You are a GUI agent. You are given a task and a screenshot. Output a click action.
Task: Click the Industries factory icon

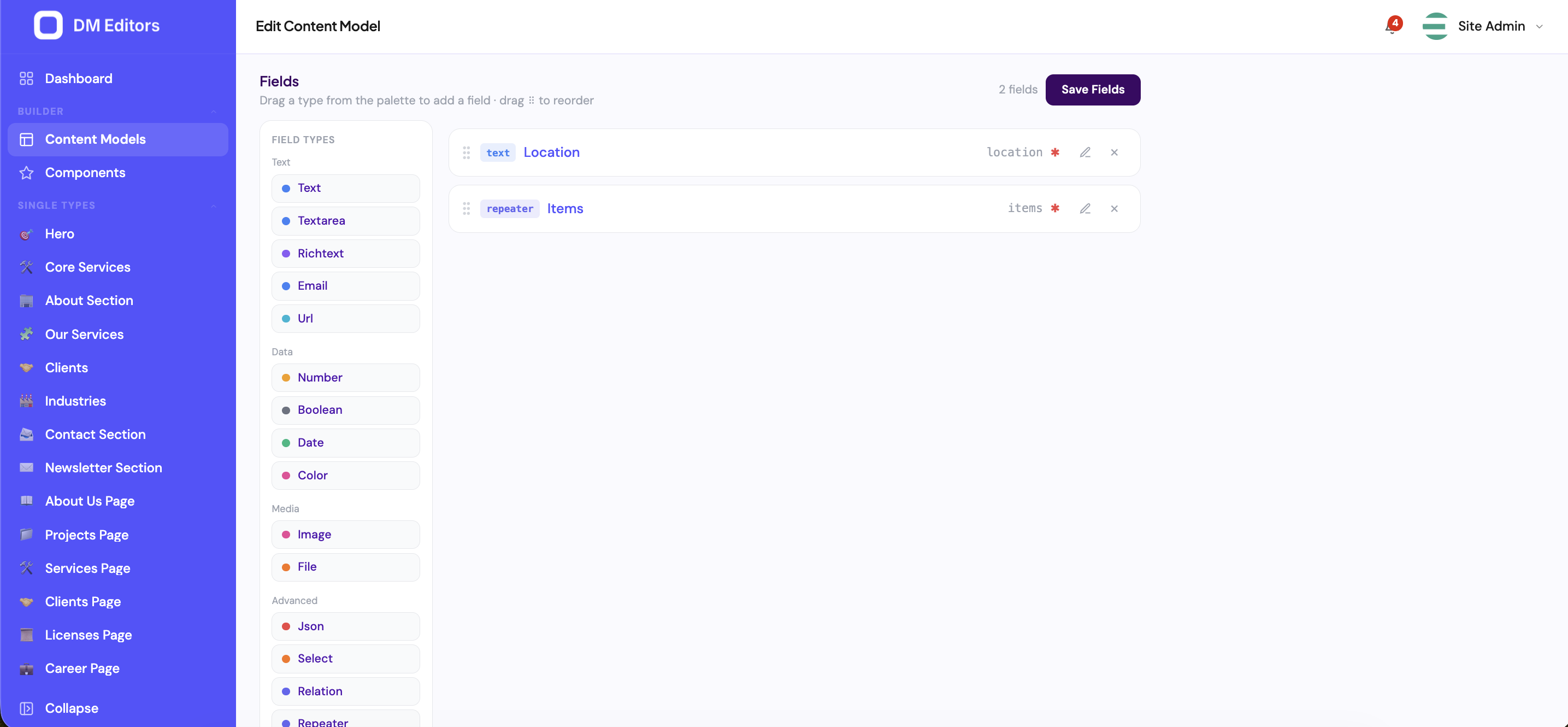click(26, 401)
